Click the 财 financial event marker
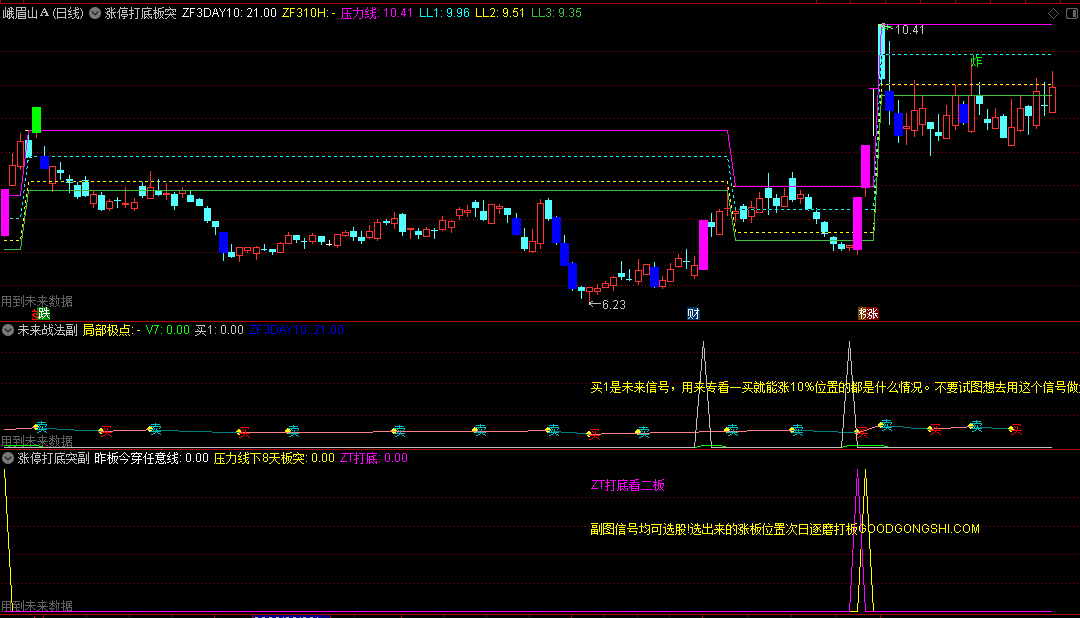Viewport: 1080px width, 618px height. coord(694,313)
